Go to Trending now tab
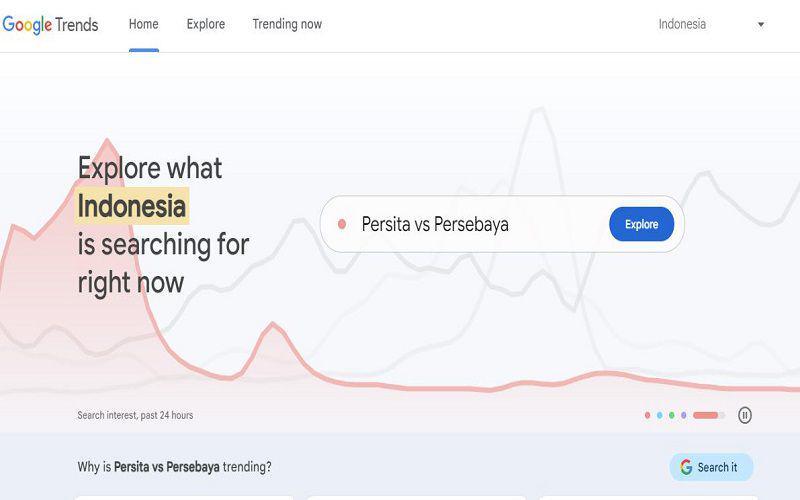Viewport: 800px width, 500px height. pos(287,24)
